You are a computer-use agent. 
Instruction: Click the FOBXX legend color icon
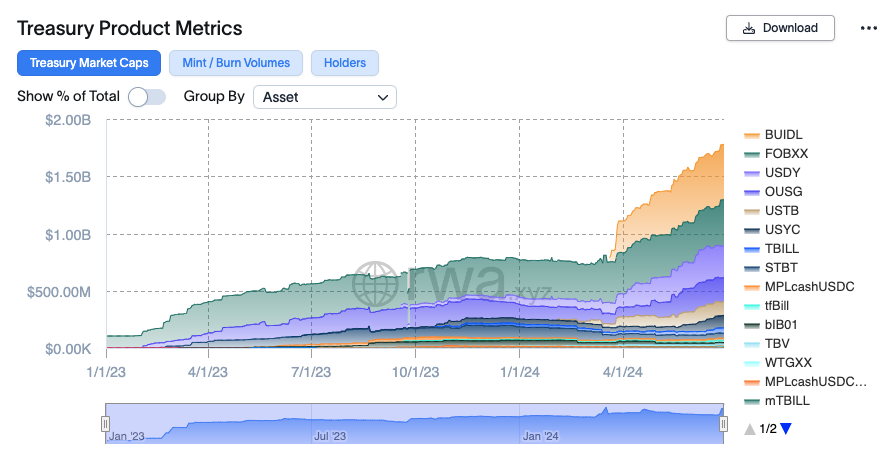(751, 154)
